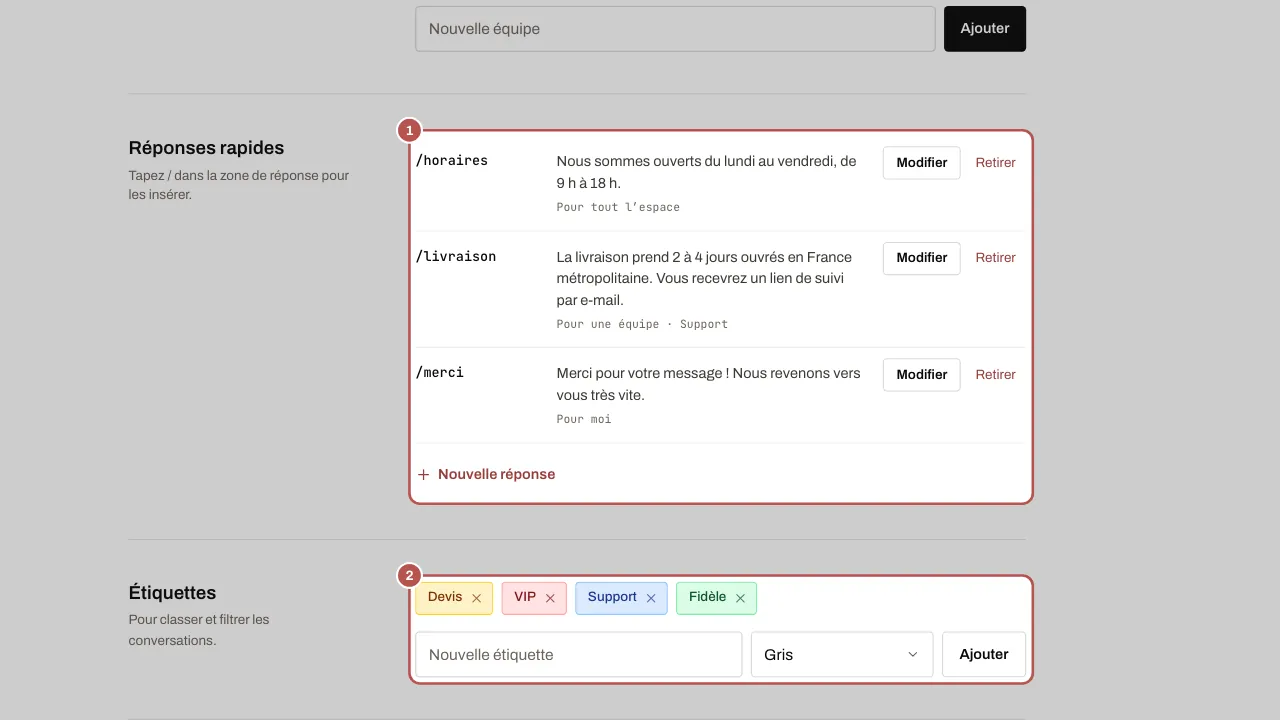Click the 'Pour une équipe · Support' scope text
Image resolution: width=1280 pixels, height=720 pixels.
click(x=642, y=324)
